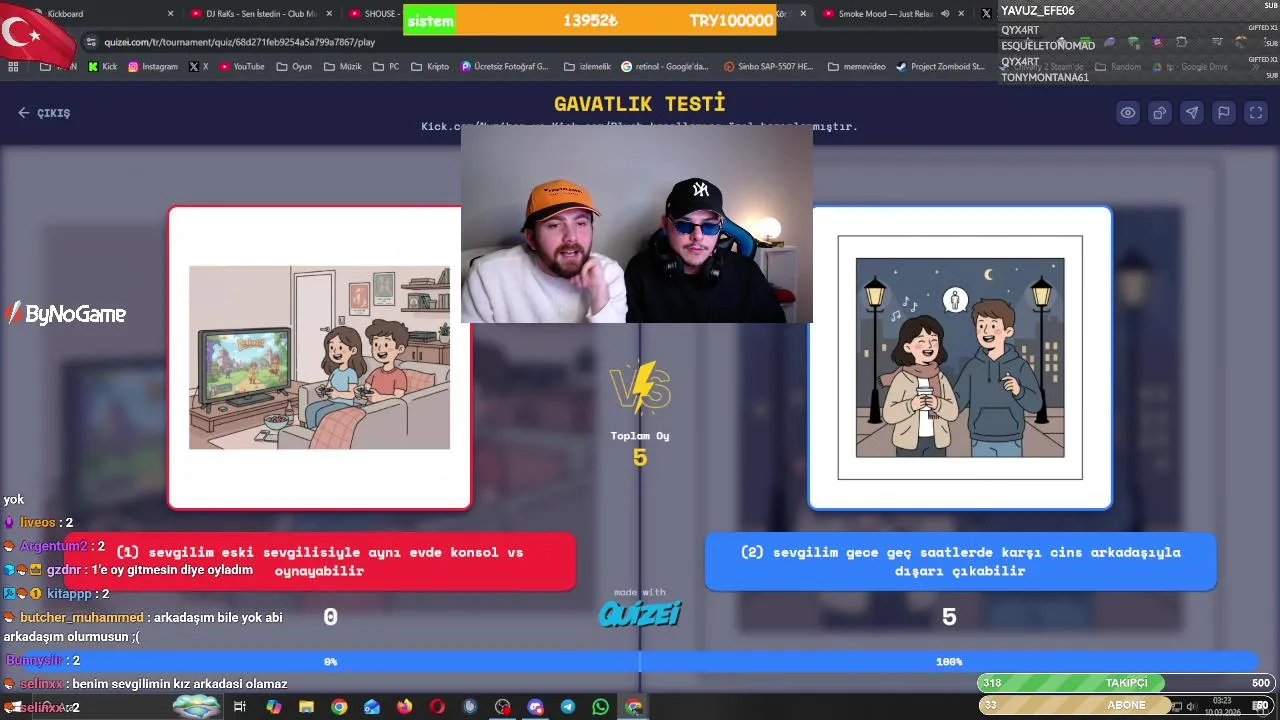Close the DJ RaKs tab
Image resolution: width=1280 pixels, height=720 pixels.
329,14
